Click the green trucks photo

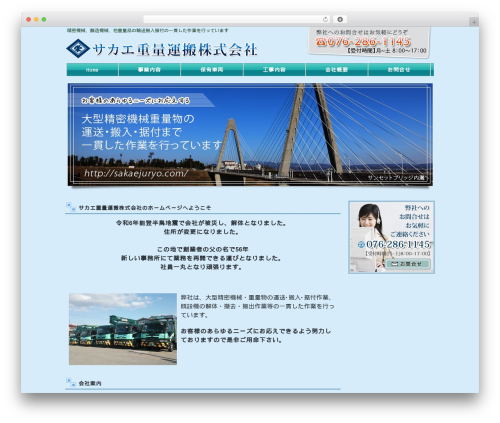point(123,329)
